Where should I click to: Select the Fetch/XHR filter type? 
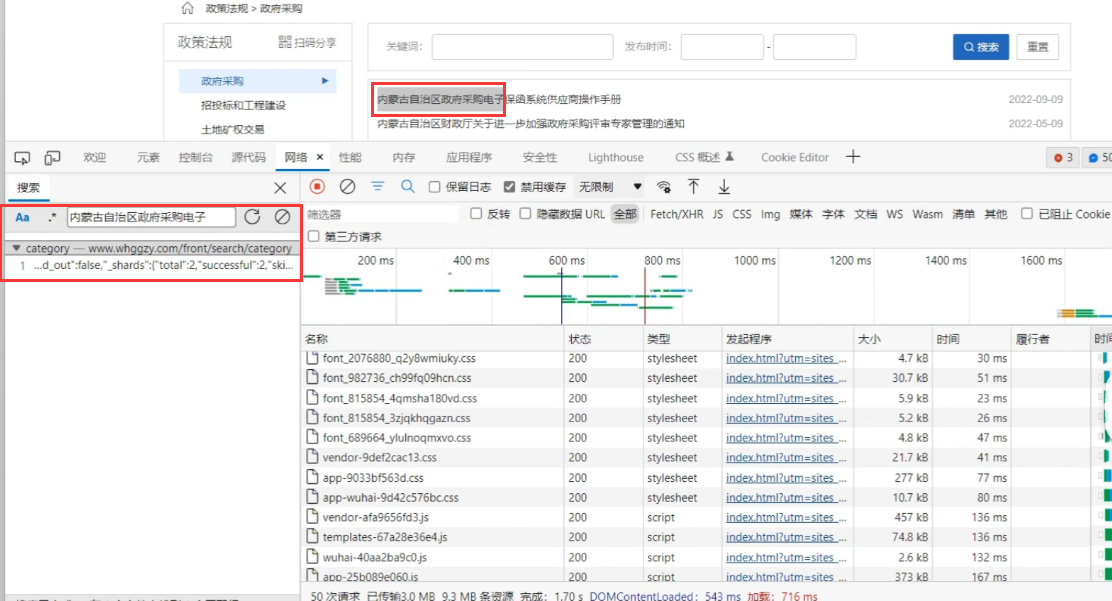677,214
